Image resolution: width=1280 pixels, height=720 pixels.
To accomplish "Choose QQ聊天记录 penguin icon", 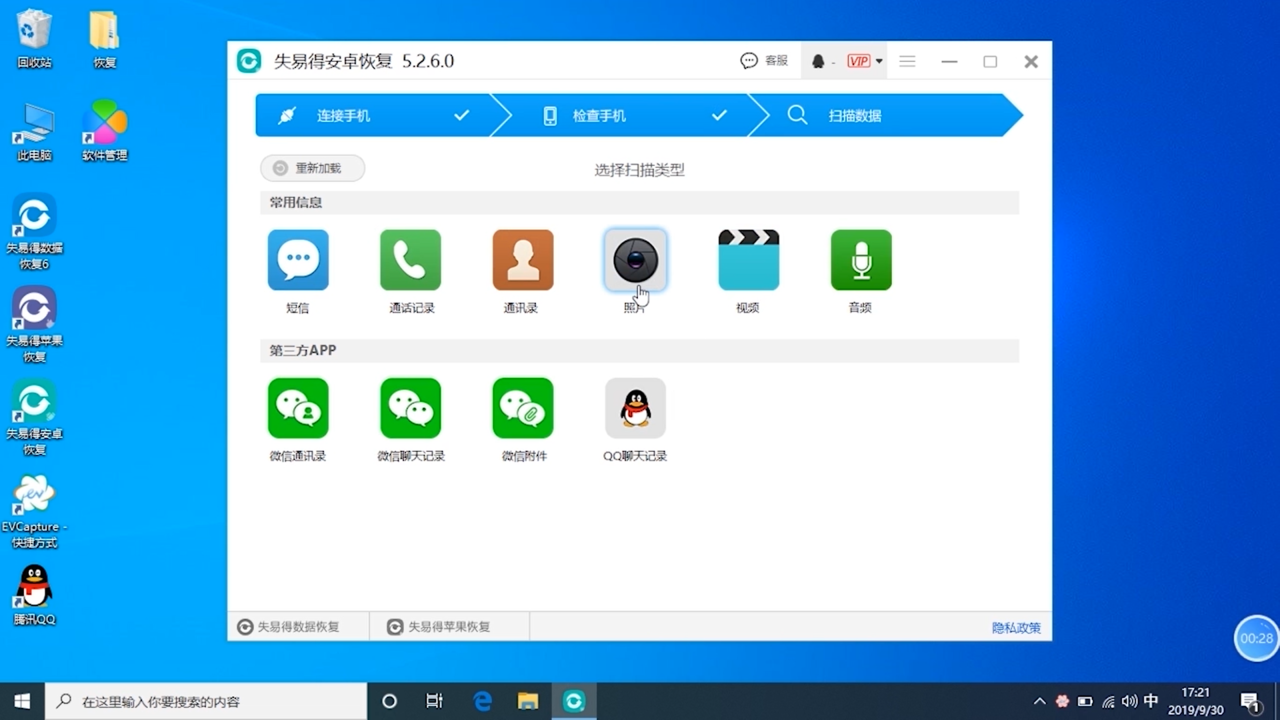I will (x=635, y=408).
